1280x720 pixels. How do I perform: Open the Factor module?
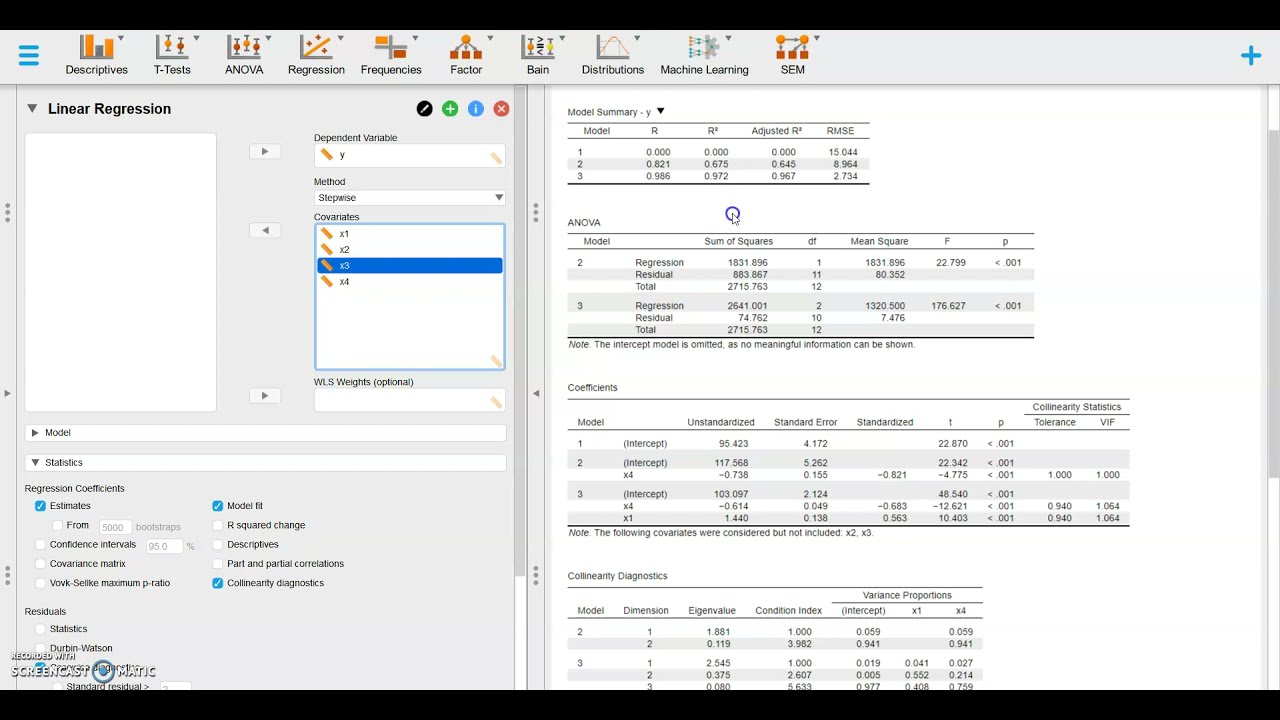click(x=466, y=55)
